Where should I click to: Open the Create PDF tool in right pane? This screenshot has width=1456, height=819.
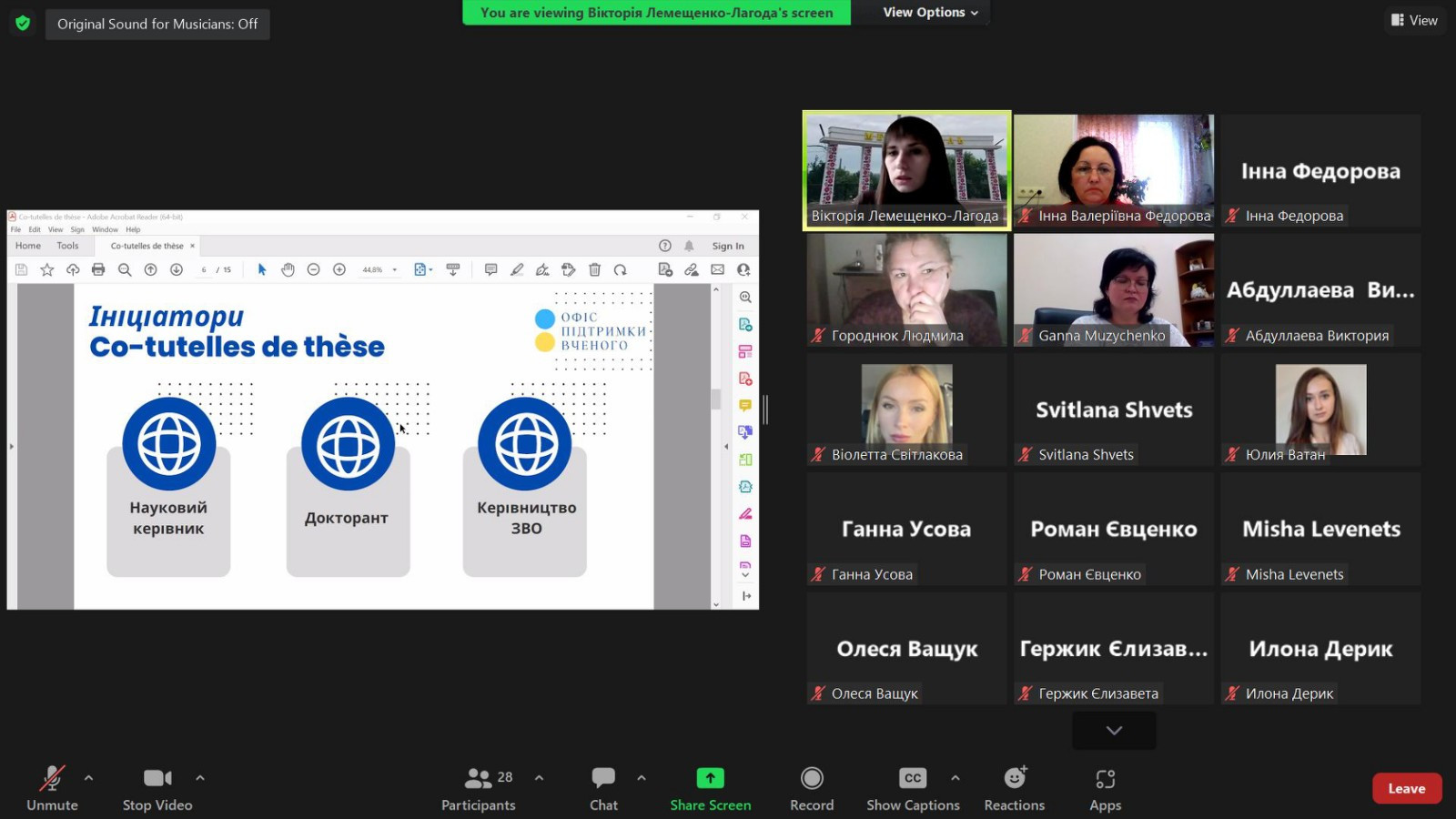click(x=745, y=379)
